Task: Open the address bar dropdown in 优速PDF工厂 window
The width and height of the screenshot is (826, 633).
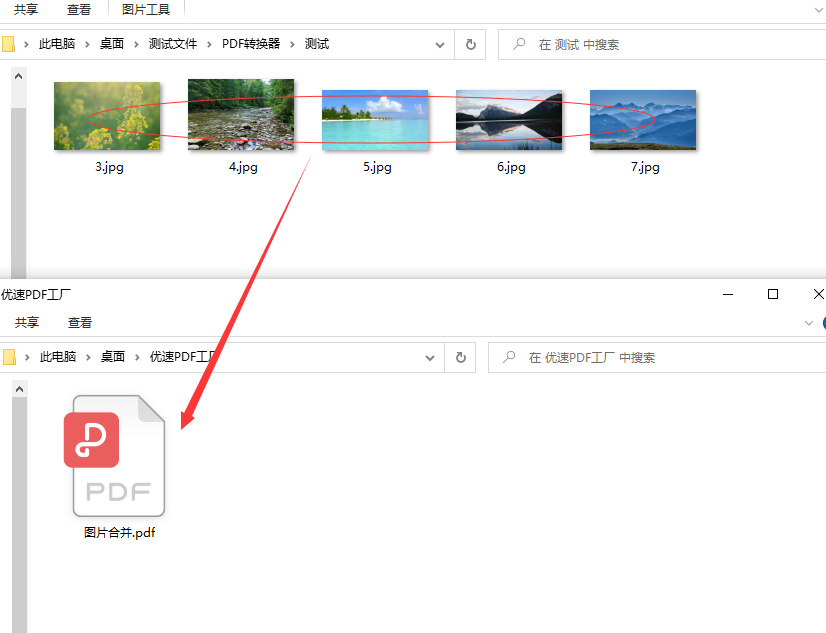Action: coord(430,357)
